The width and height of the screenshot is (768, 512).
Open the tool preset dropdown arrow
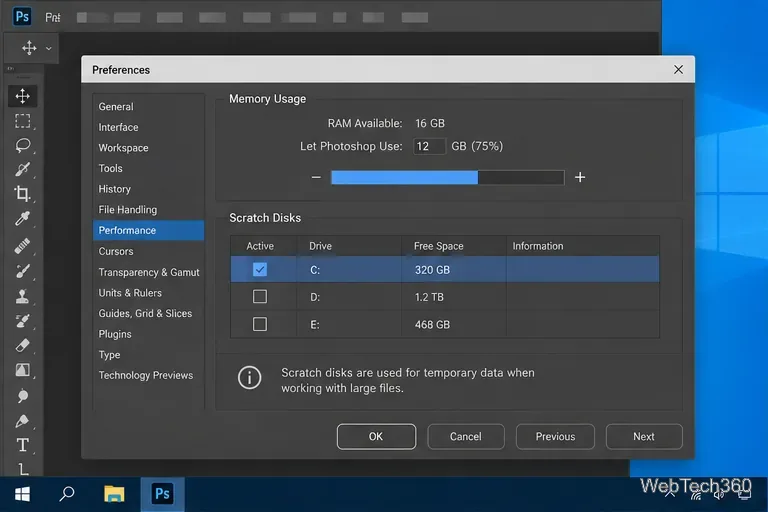48,49
